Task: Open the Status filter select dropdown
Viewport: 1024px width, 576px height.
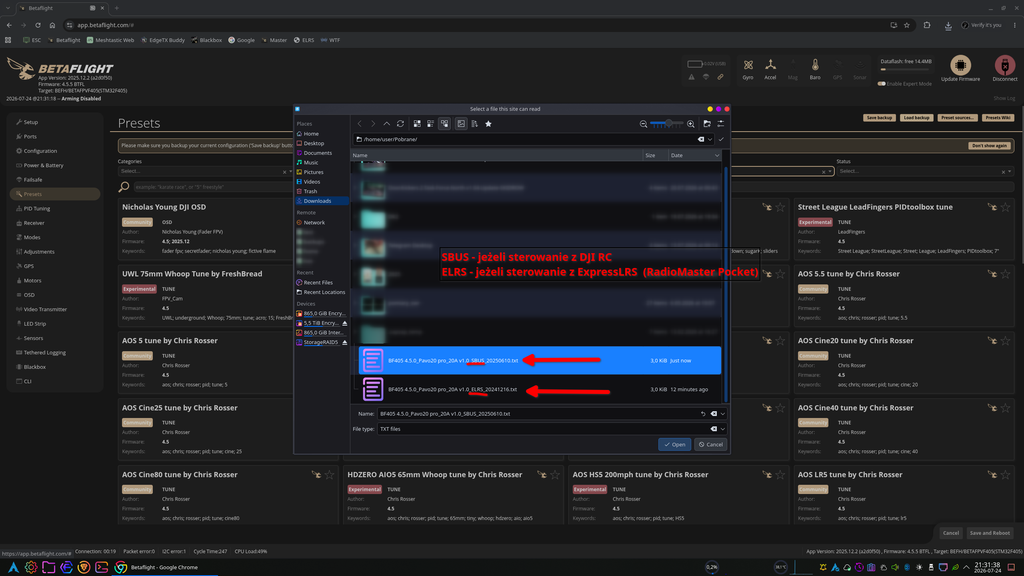Action: pos(925,171)
